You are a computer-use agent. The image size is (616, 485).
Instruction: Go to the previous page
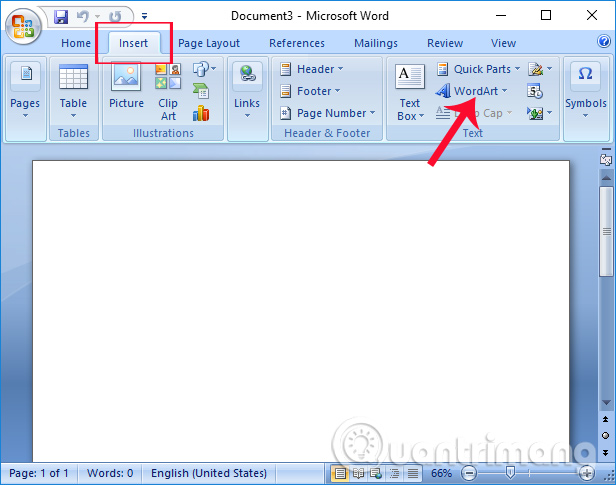click(x=606, y=420)
